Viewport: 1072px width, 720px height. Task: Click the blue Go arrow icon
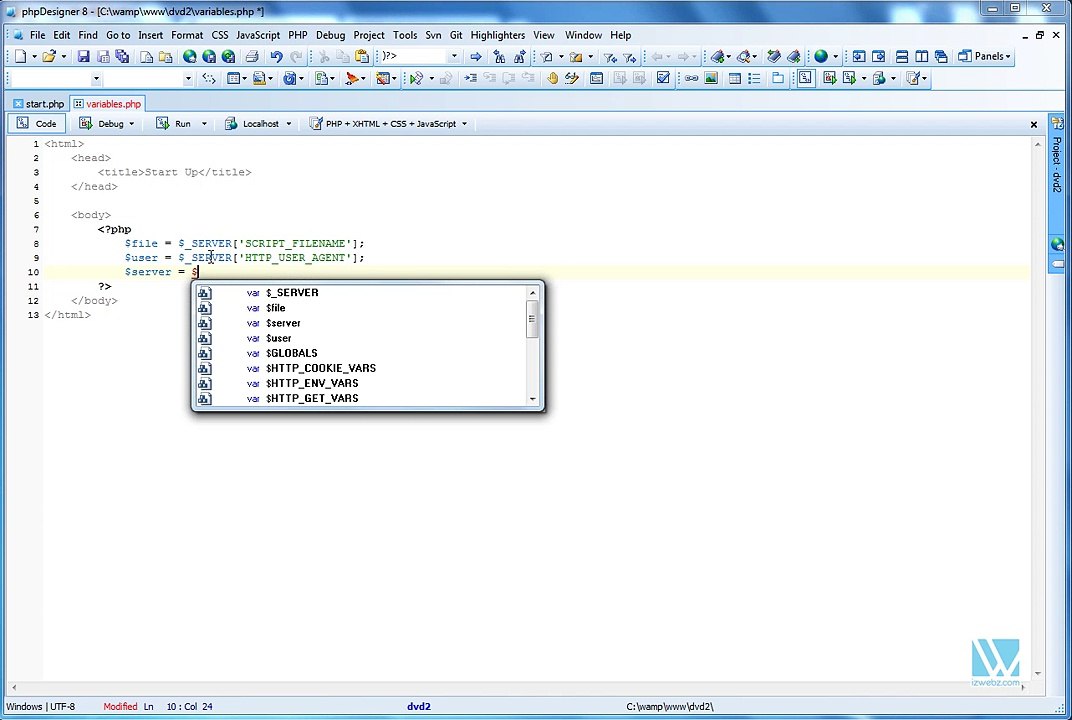click(476, 57)
